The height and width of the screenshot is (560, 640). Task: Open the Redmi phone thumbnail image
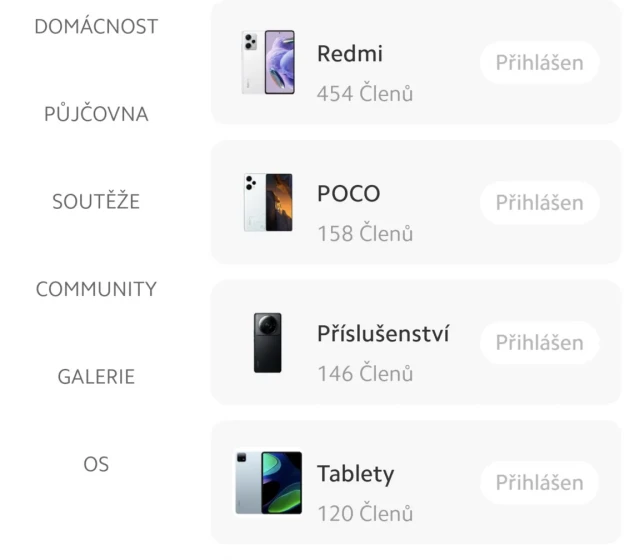268,62
